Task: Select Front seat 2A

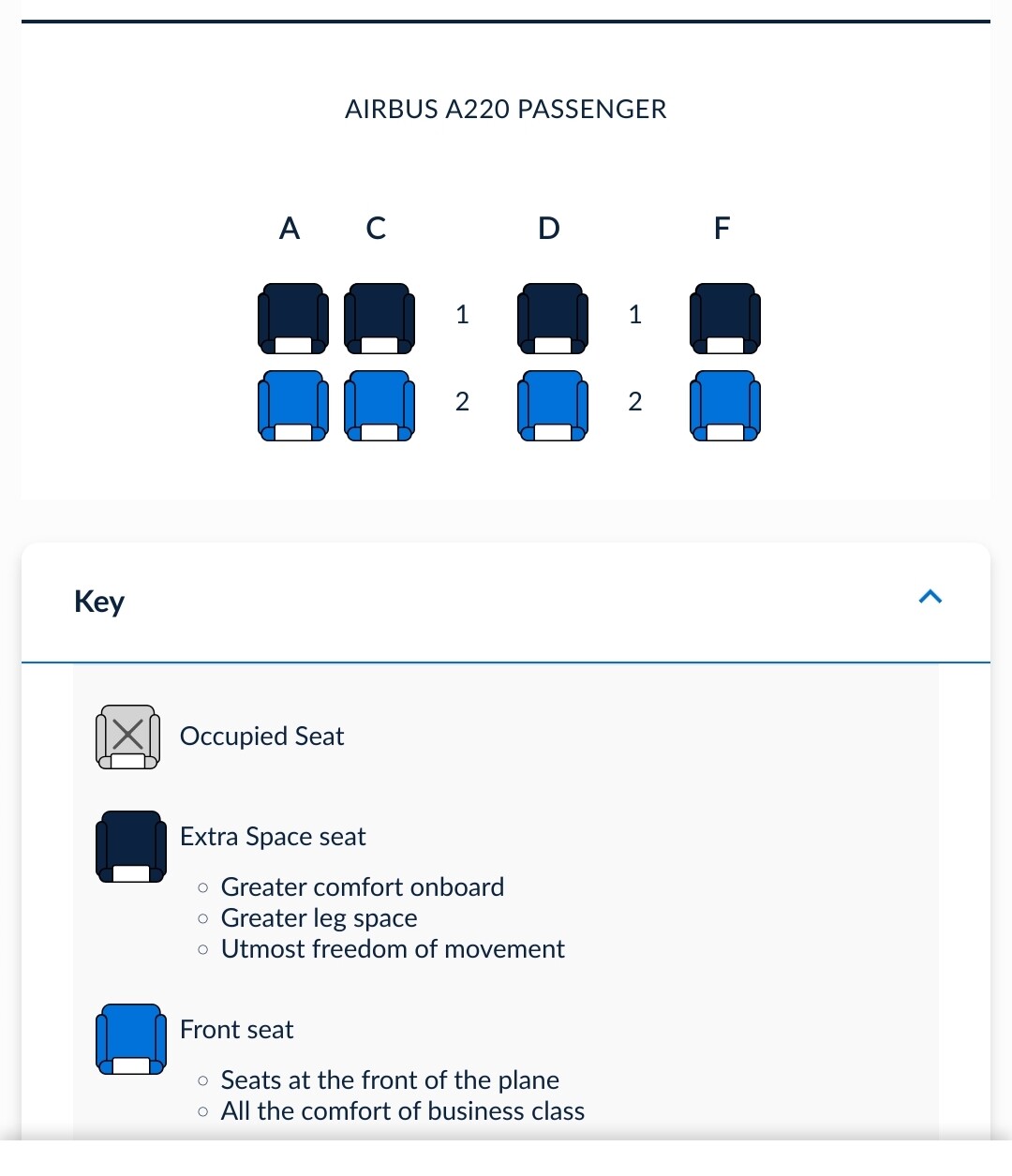Action: click(x=293, y=406)
